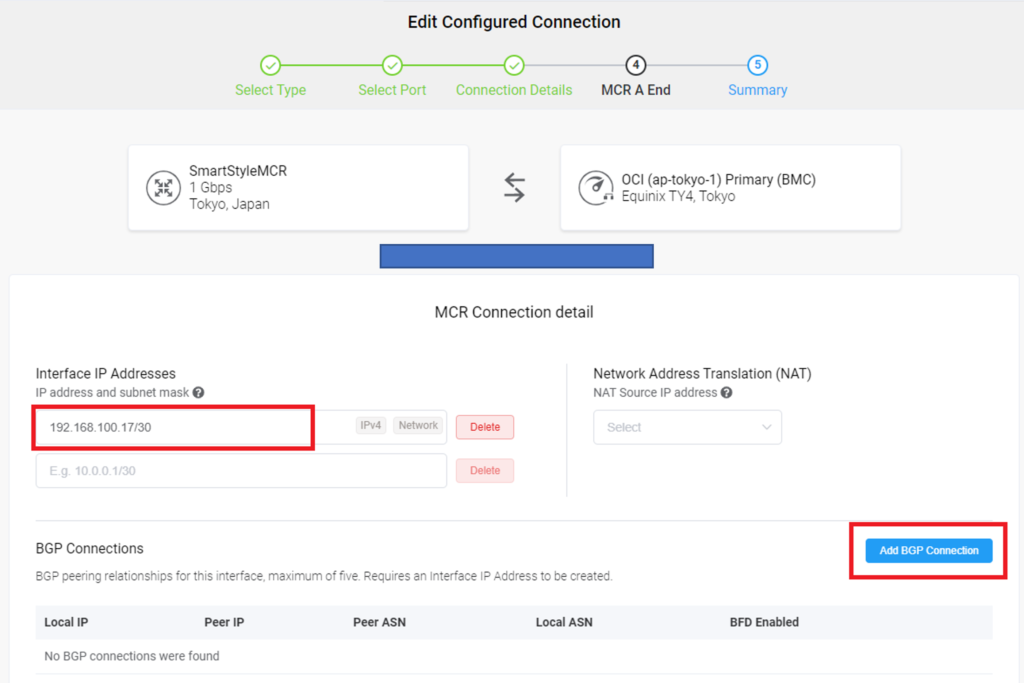Click the Select Port step checkmark icon
The width and height of the screenshot is (1024, 683).
[x=392, y=65]
